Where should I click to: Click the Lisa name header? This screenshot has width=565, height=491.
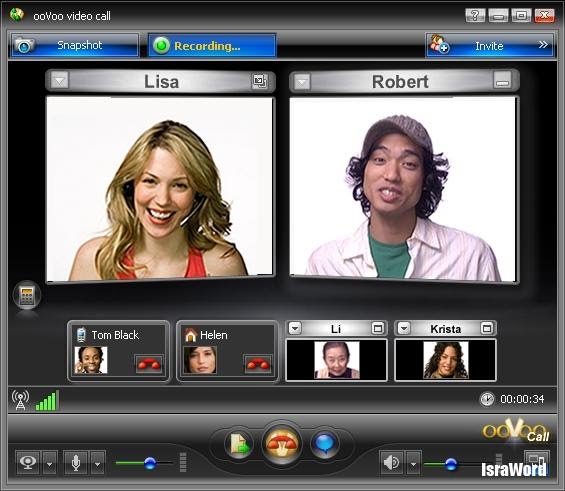pos(161,81)
